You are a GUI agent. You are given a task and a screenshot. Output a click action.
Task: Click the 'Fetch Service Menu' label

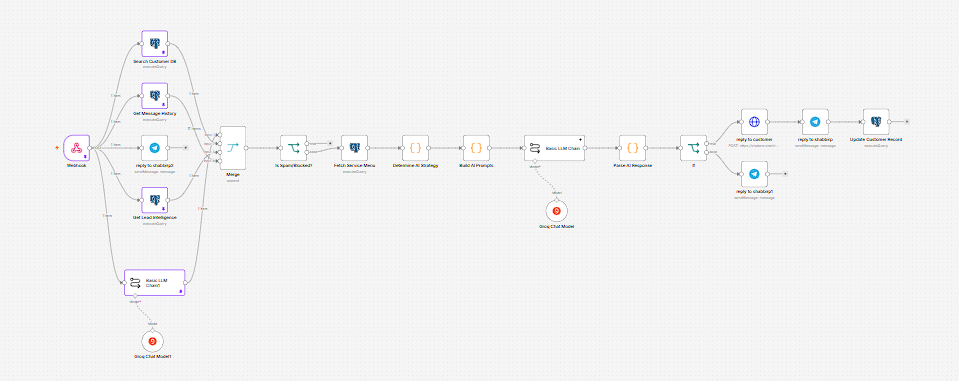click(354, 166)
